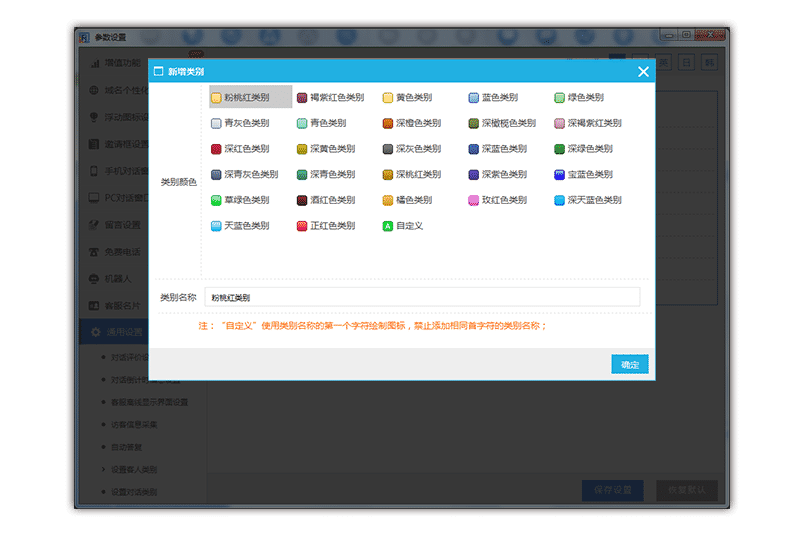Close the 新增类别 dialog
The width and height of the screenshot is (800, 534).
[643, 71]
